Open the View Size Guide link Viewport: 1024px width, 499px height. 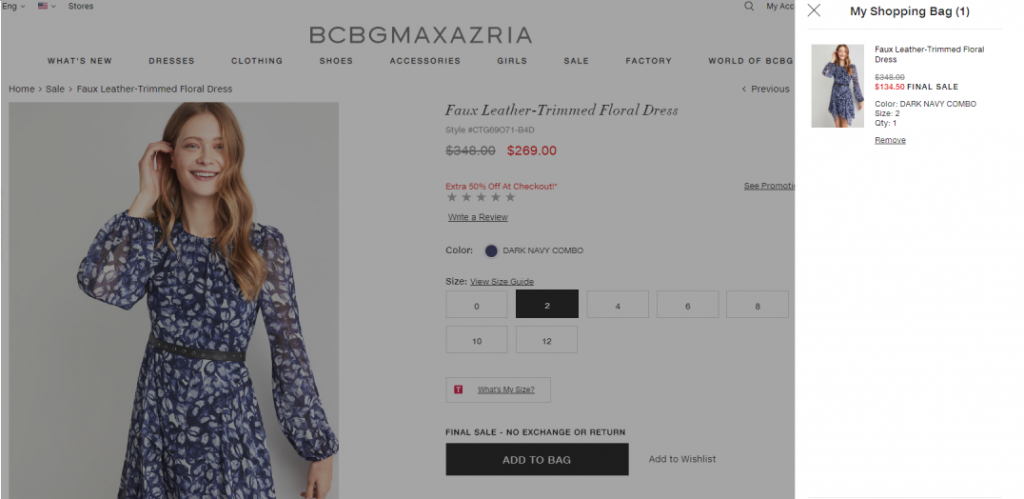coord(501,282)
